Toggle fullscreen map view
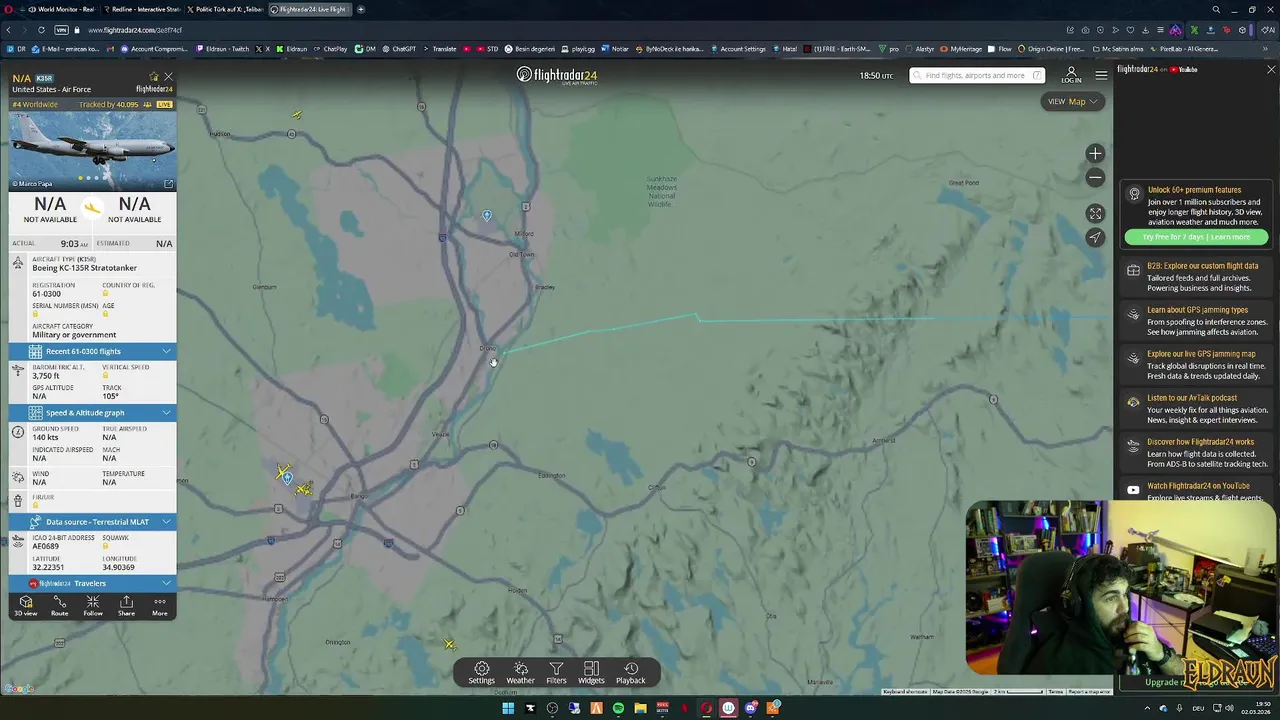Screen dimensions: 1280x720 click(x=1095, y=214)
